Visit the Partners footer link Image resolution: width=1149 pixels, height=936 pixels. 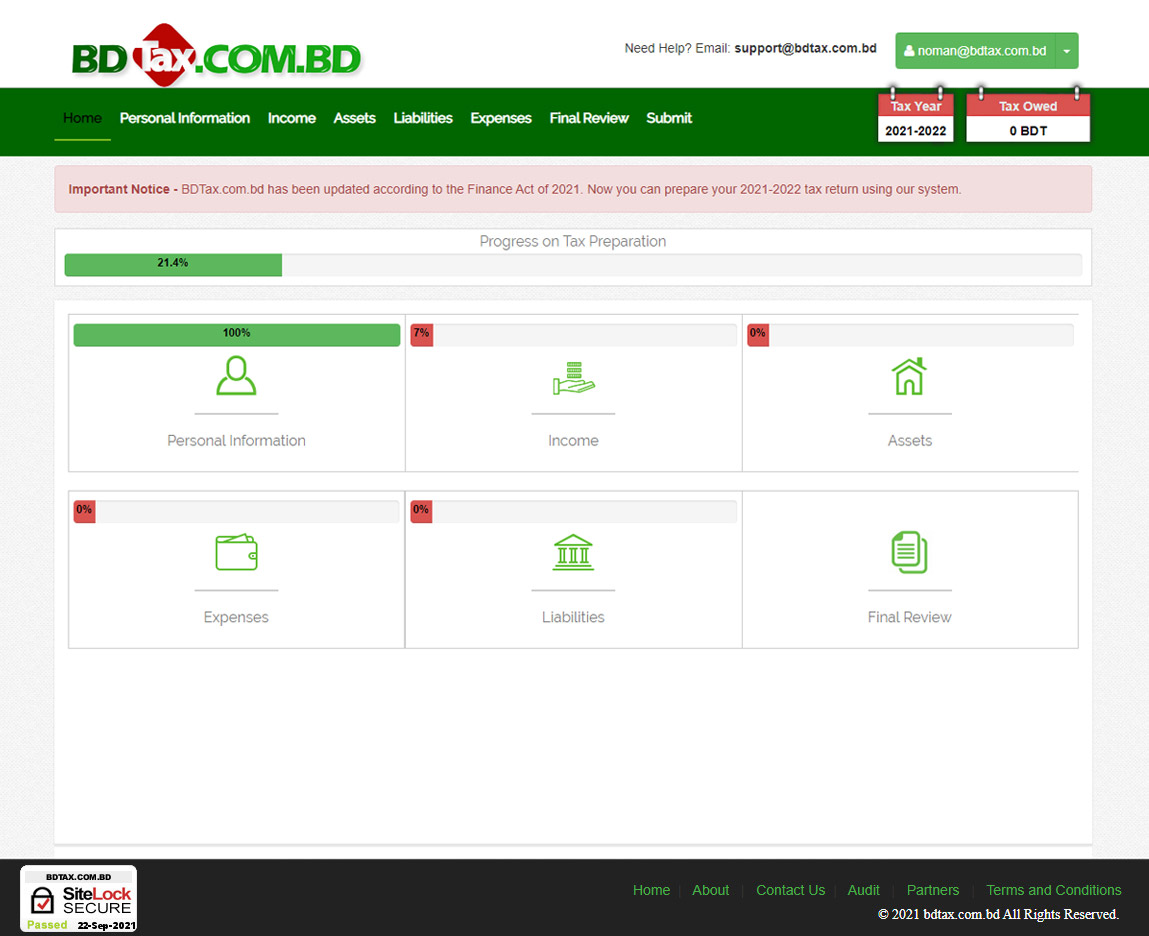point(933,890)
